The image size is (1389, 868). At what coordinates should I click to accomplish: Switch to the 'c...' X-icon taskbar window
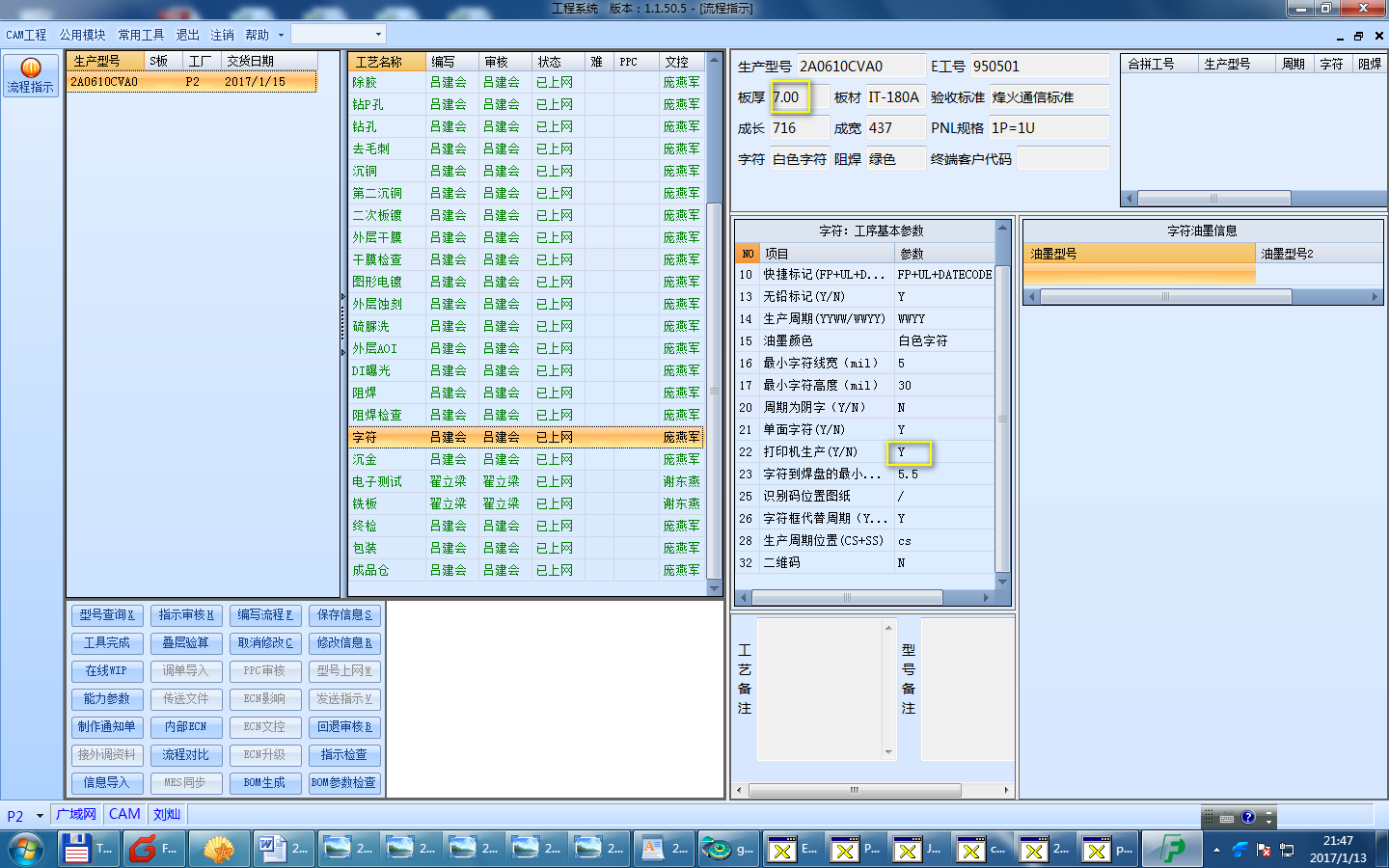[981, 849]
